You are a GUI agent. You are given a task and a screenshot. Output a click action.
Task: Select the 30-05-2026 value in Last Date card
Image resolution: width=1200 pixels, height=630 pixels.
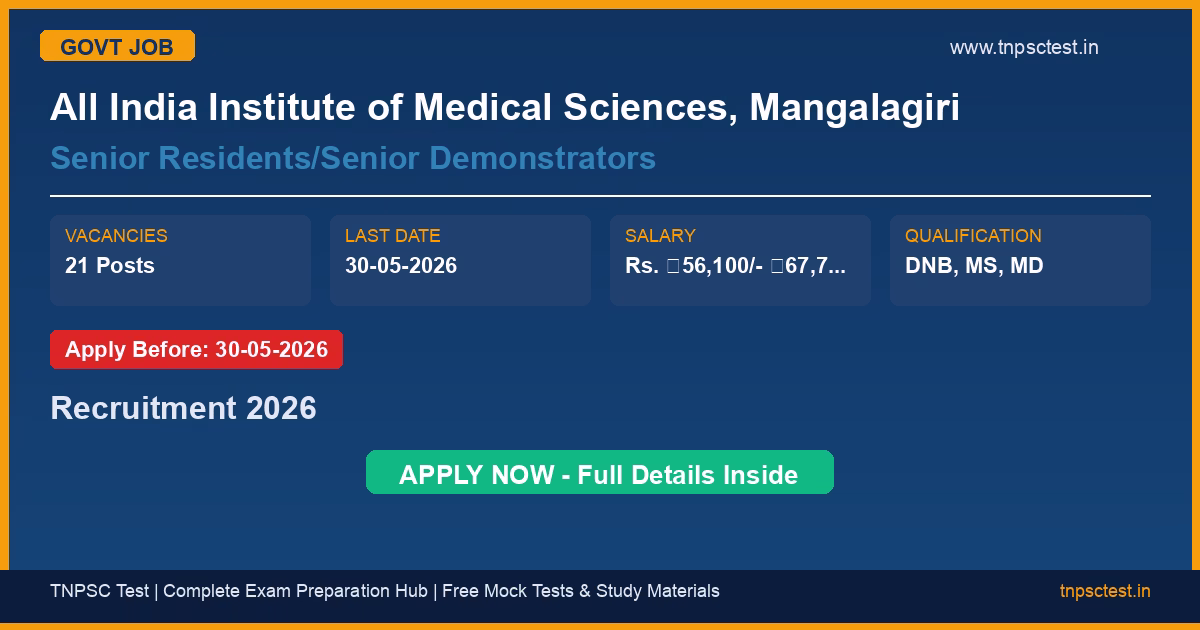coord(400,265)
